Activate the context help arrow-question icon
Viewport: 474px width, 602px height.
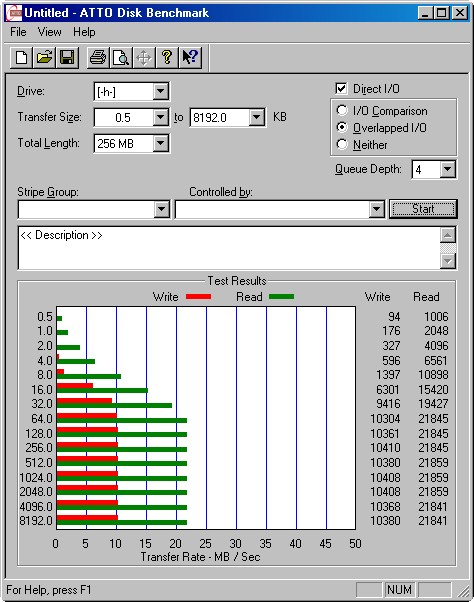190,58
